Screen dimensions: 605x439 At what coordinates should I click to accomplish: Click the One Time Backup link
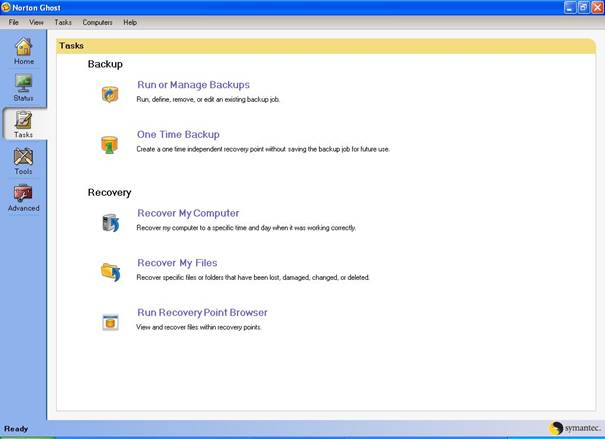point(178,134)
